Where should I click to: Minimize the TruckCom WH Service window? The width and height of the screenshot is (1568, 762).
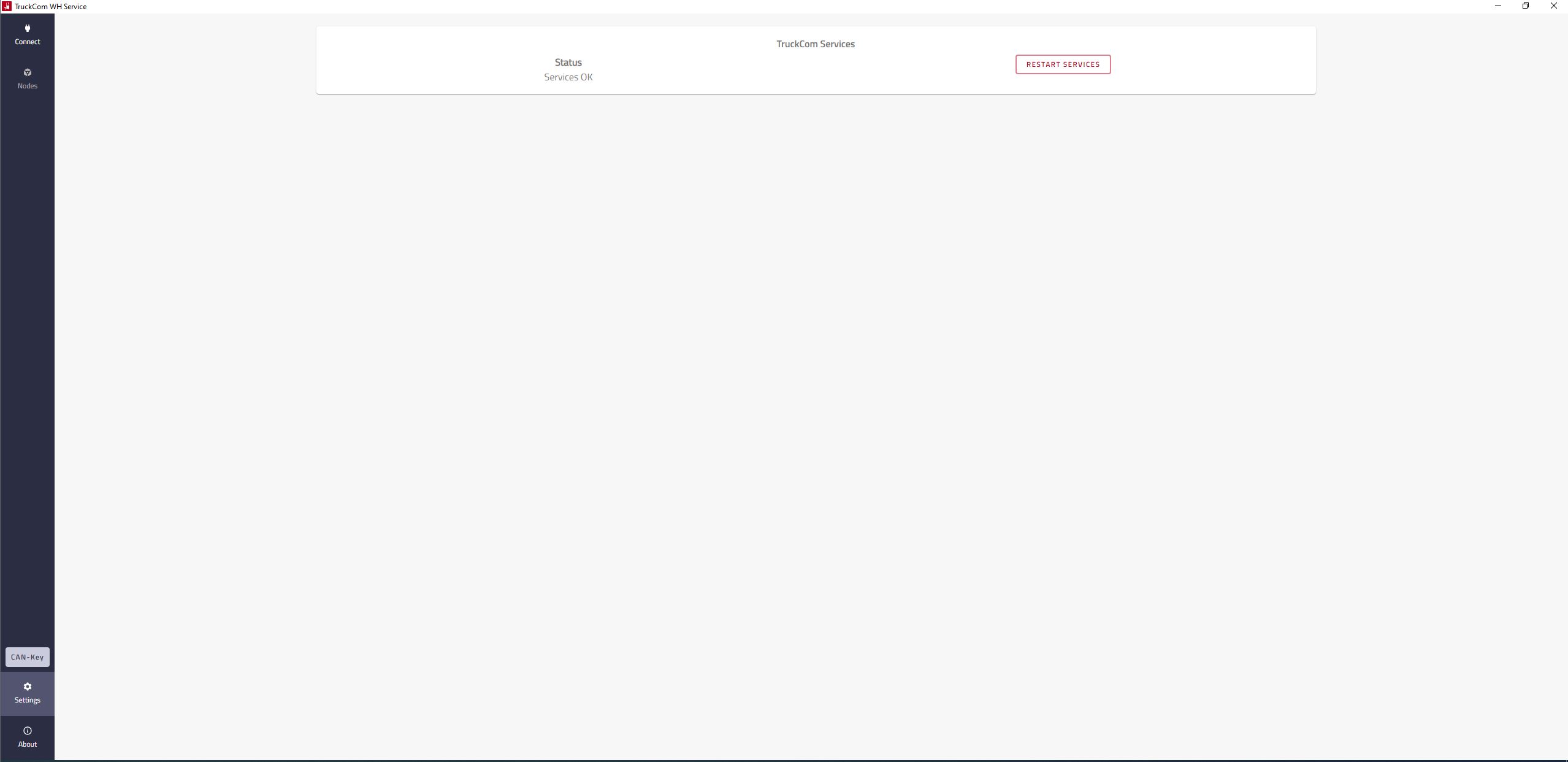1498,6
